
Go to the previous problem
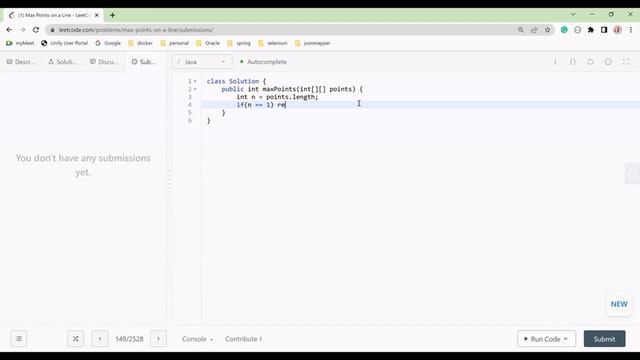coord(100,339)
